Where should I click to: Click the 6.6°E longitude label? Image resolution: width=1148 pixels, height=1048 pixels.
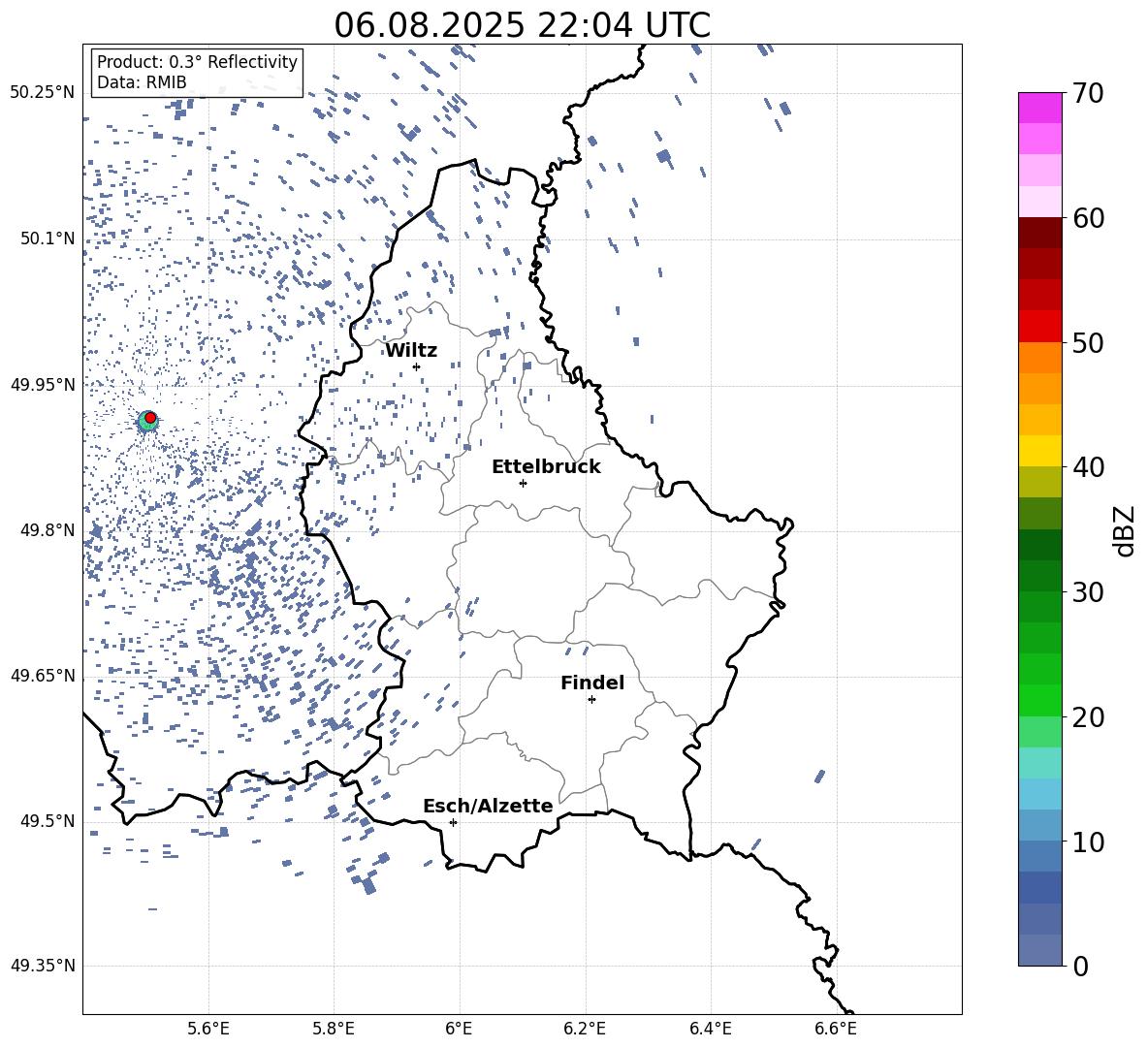(x=836, y=1030)
